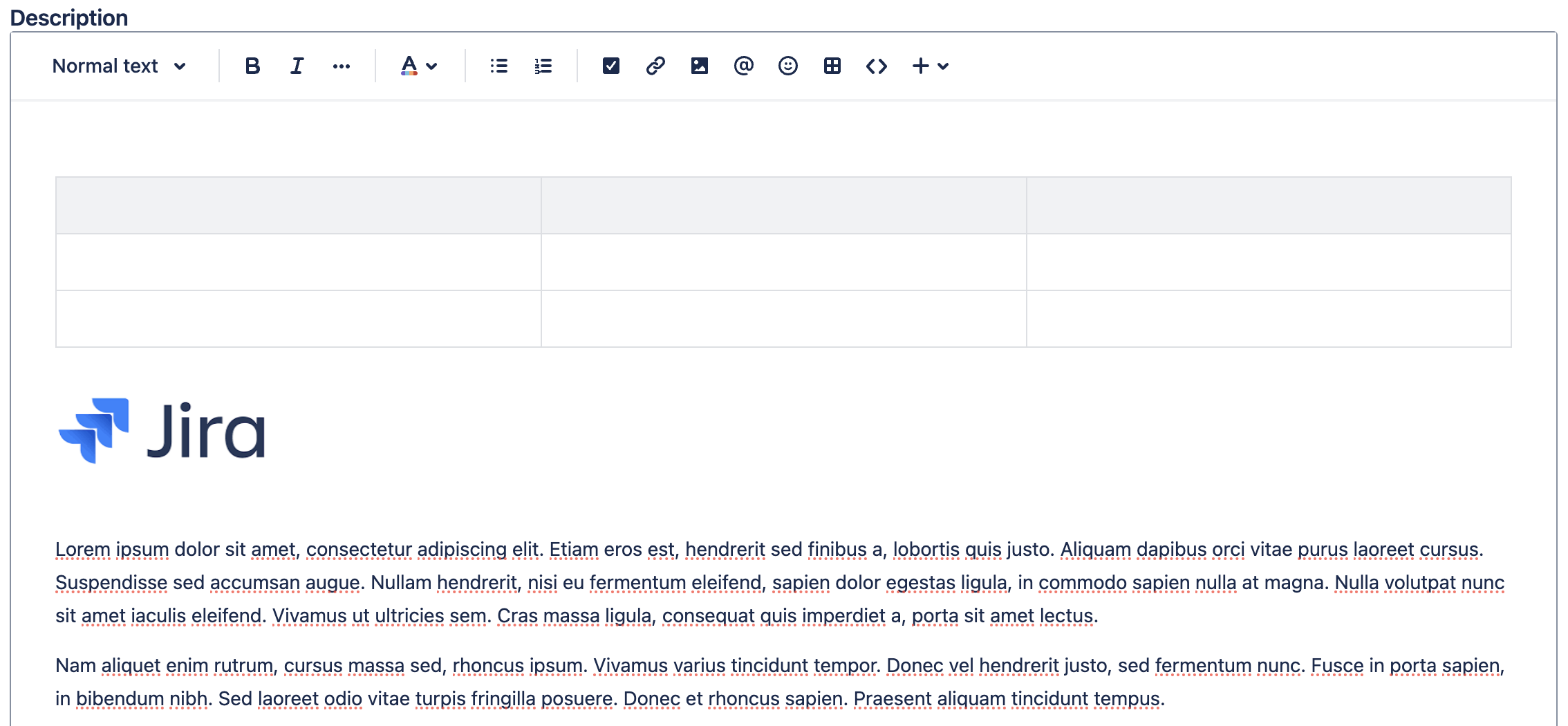Insert a bullet list
This screenshot has height=726, width=1568.
(498, 66)
